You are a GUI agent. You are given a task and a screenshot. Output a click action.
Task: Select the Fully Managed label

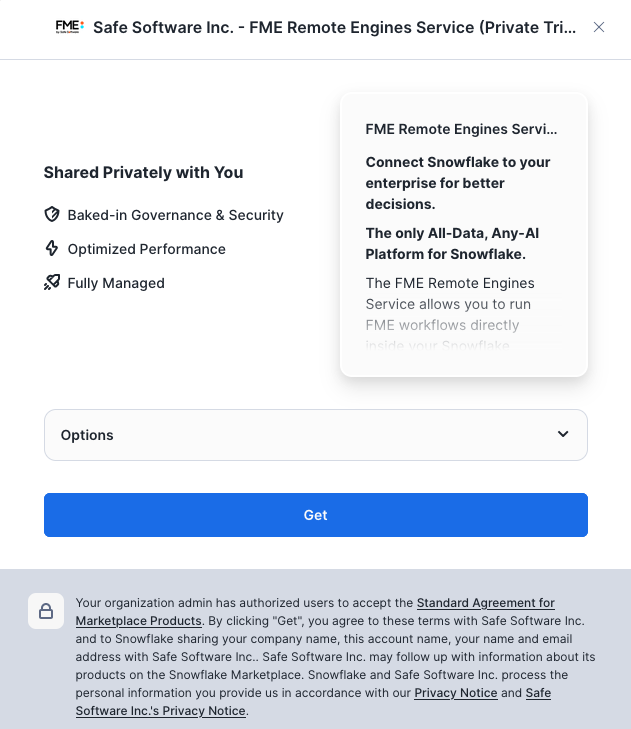click(x=116, y=283)
